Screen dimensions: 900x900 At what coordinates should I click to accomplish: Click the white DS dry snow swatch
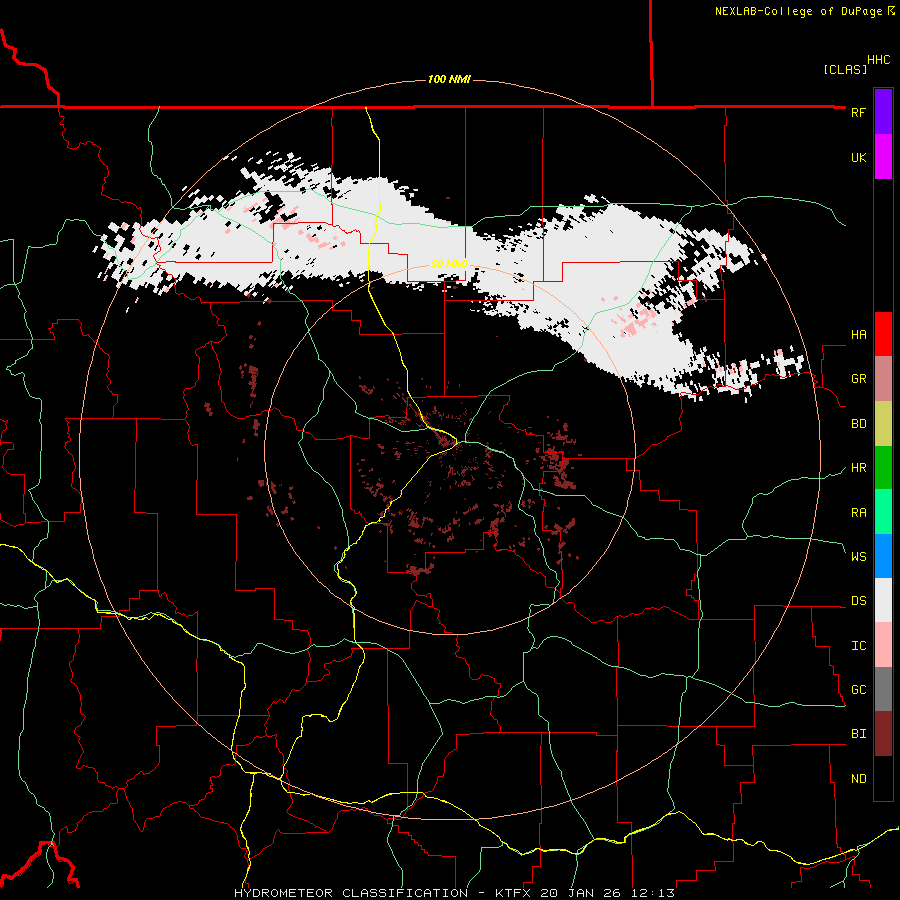point(883,600)
